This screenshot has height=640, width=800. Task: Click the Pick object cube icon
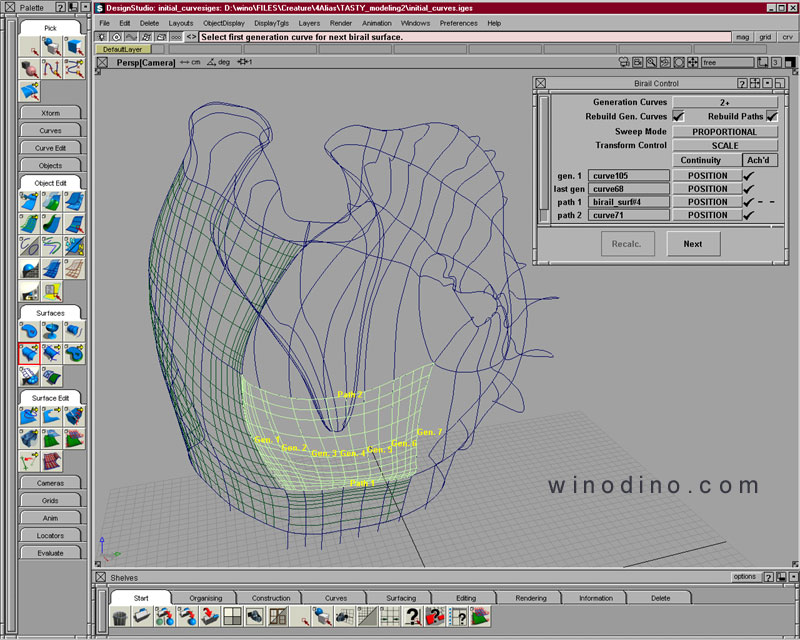pyautogui.click(x=73, y=46)
